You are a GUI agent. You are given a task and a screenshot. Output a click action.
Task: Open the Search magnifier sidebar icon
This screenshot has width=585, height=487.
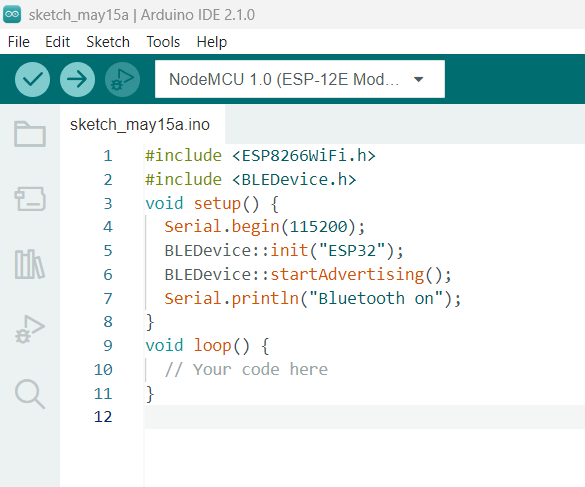pyautogui.click(x=30, y=394)
